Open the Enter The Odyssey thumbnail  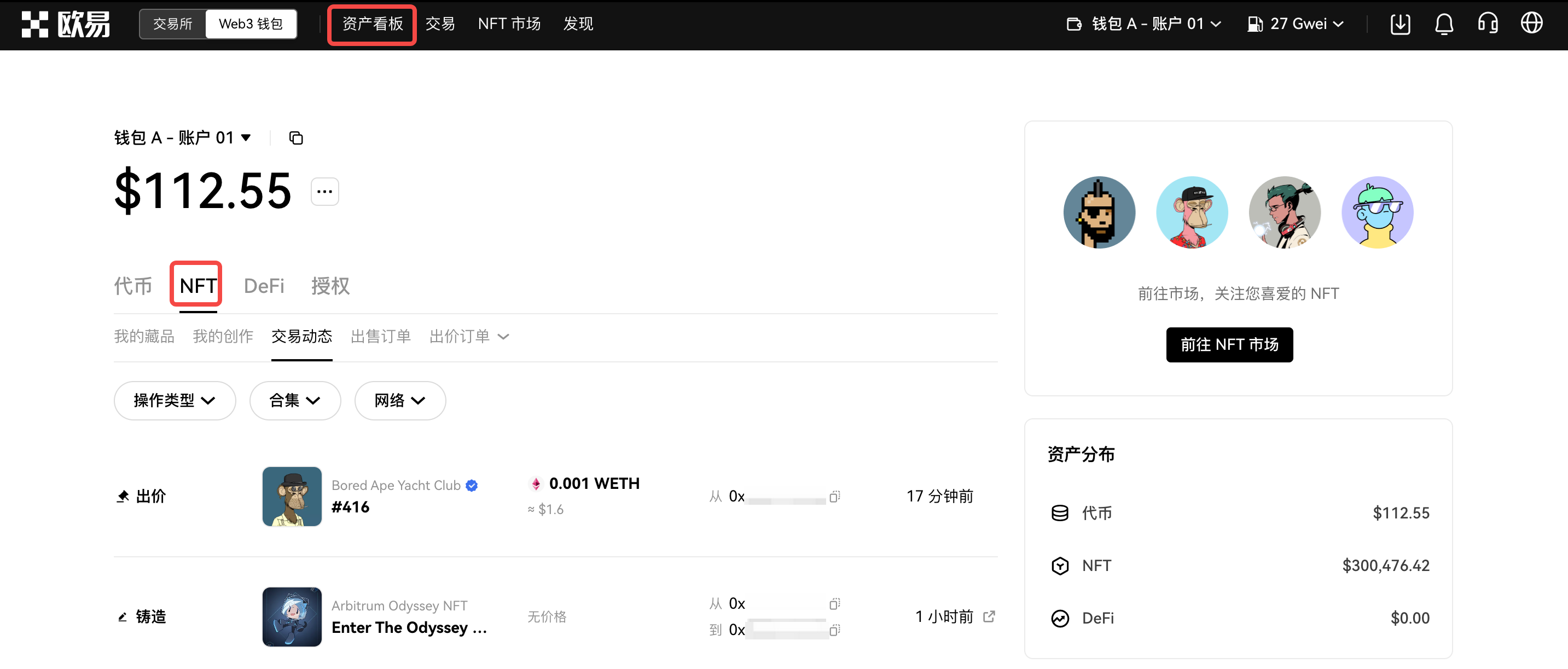tap(292, 616)
